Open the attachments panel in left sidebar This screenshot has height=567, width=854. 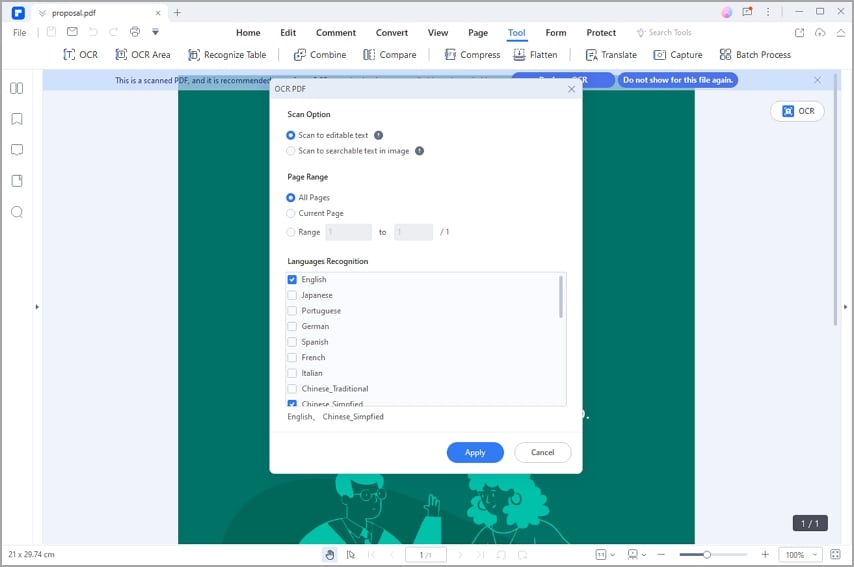(17, 181)
